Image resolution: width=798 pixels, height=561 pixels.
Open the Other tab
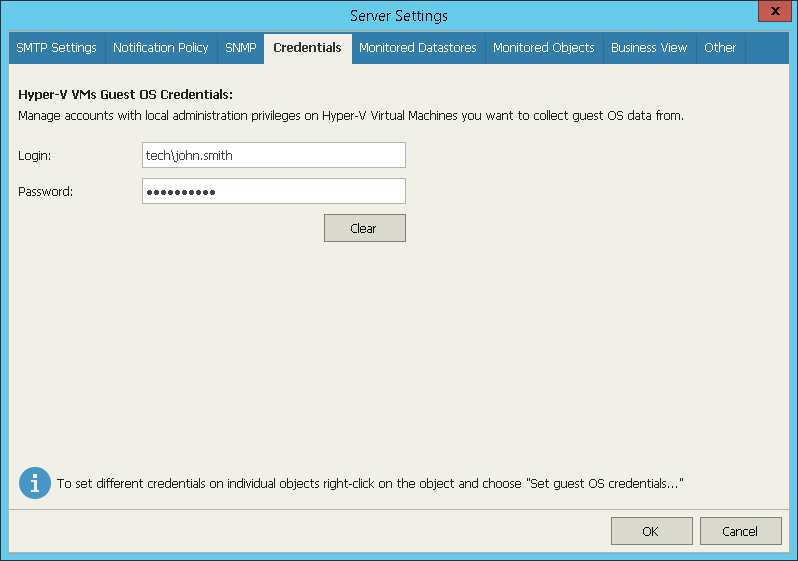tap(720, 48)
